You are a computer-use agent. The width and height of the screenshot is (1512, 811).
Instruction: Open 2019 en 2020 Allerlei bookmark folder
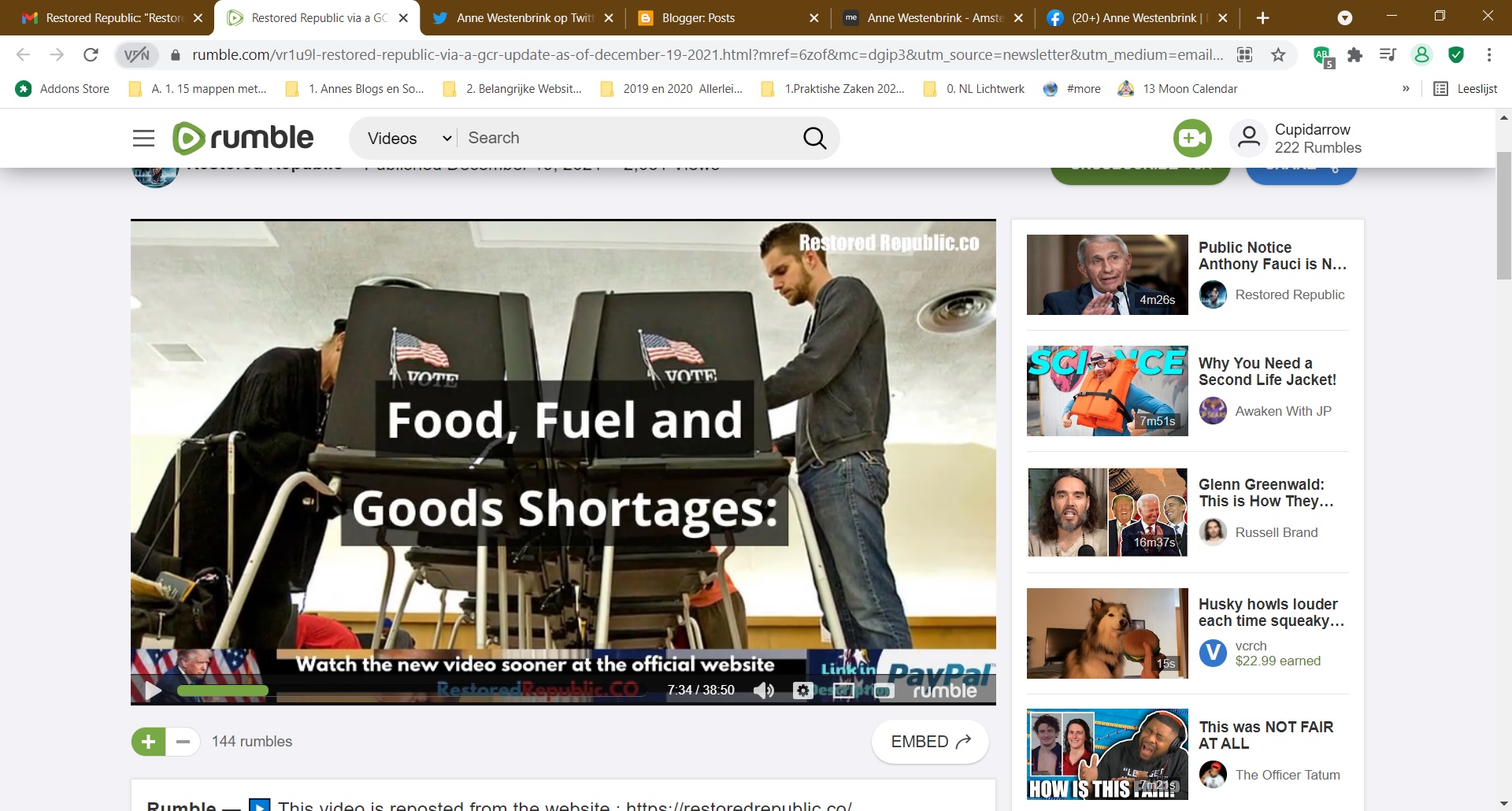671,88
